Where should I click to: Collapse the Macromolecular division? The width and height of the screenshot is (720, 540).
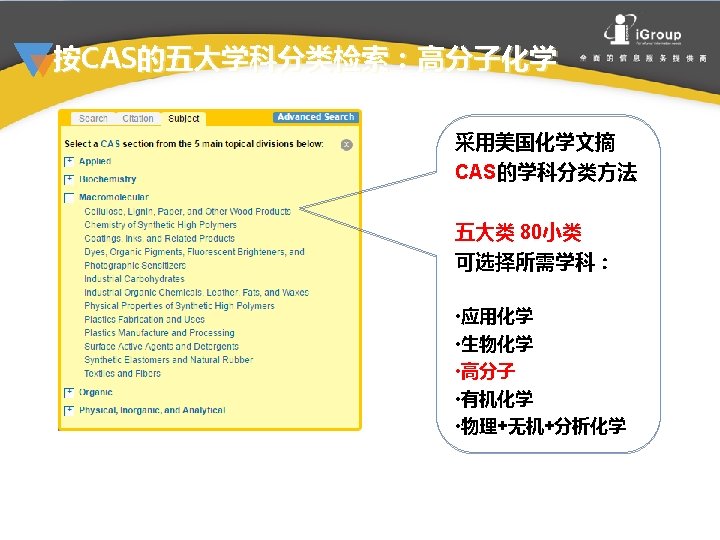coord(69,197)
